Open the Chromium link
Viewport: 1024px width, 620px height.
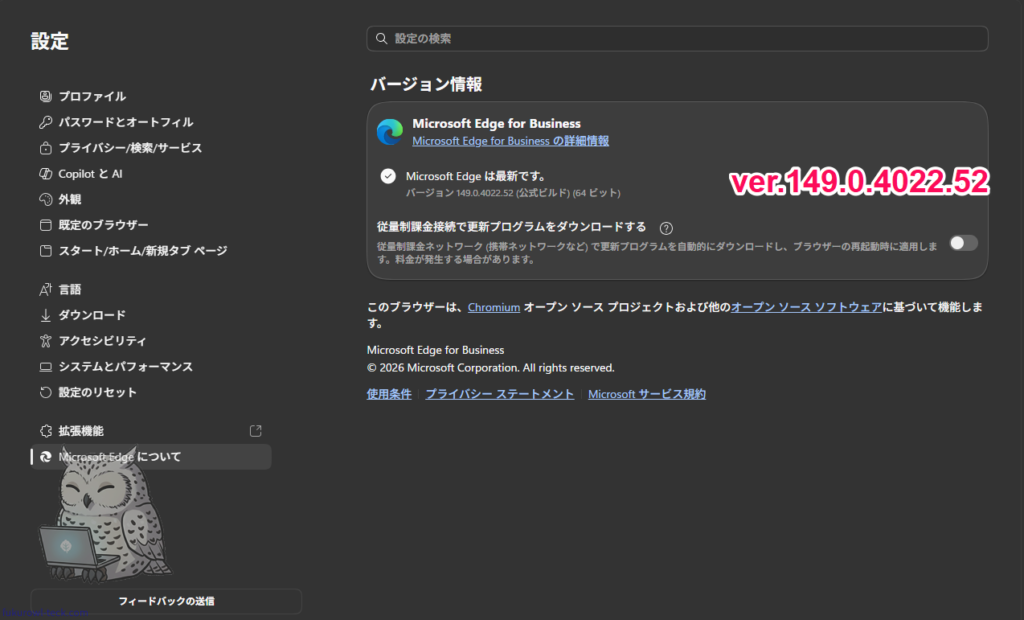(494, 308)
